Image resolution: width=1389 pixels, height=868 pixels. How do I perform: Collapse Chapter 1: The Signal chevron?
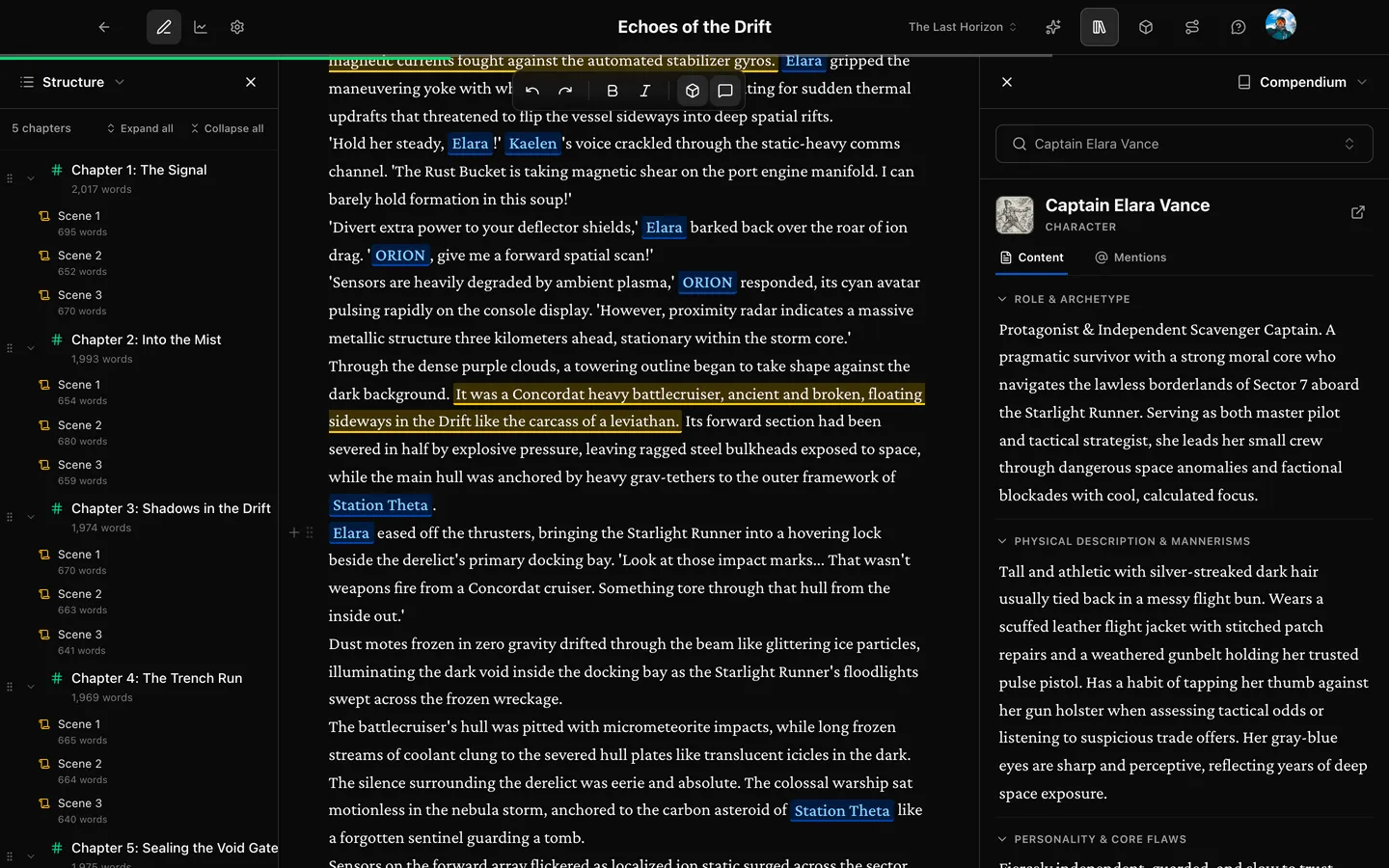[x=31, y=177]
